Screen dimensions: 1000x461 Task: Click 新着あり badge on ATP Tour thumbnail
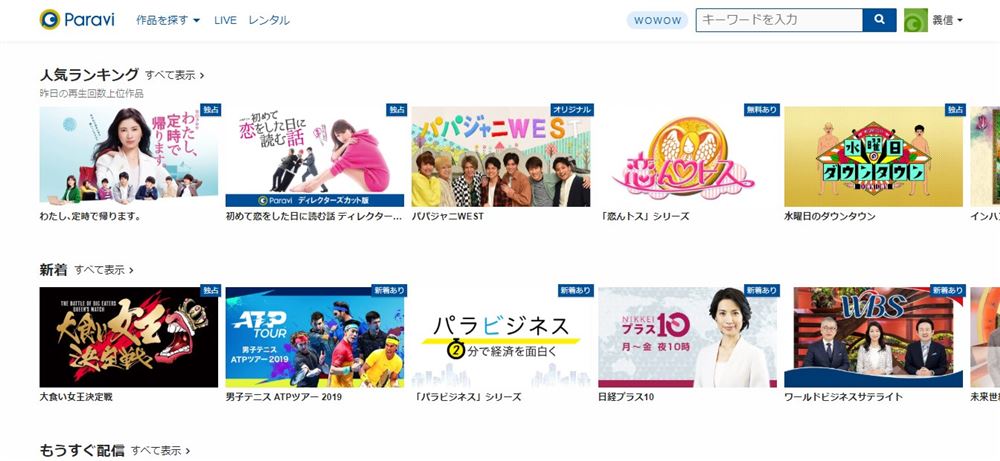(x=388, y=290)
